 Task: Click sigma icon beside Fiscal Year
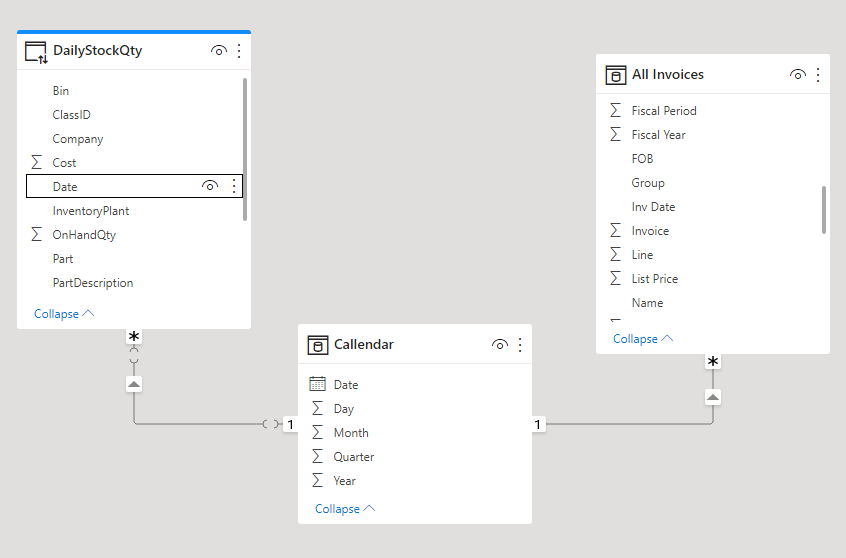pos(616,134)
